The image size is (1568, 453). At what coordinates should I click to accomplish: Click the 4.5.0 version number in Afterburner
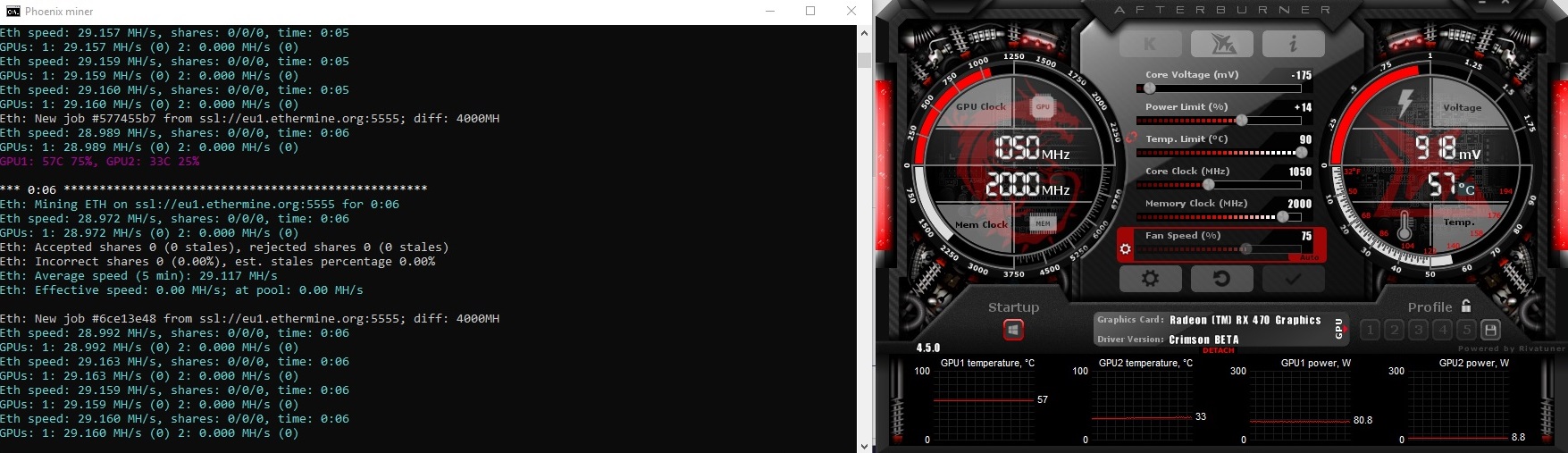928,348
